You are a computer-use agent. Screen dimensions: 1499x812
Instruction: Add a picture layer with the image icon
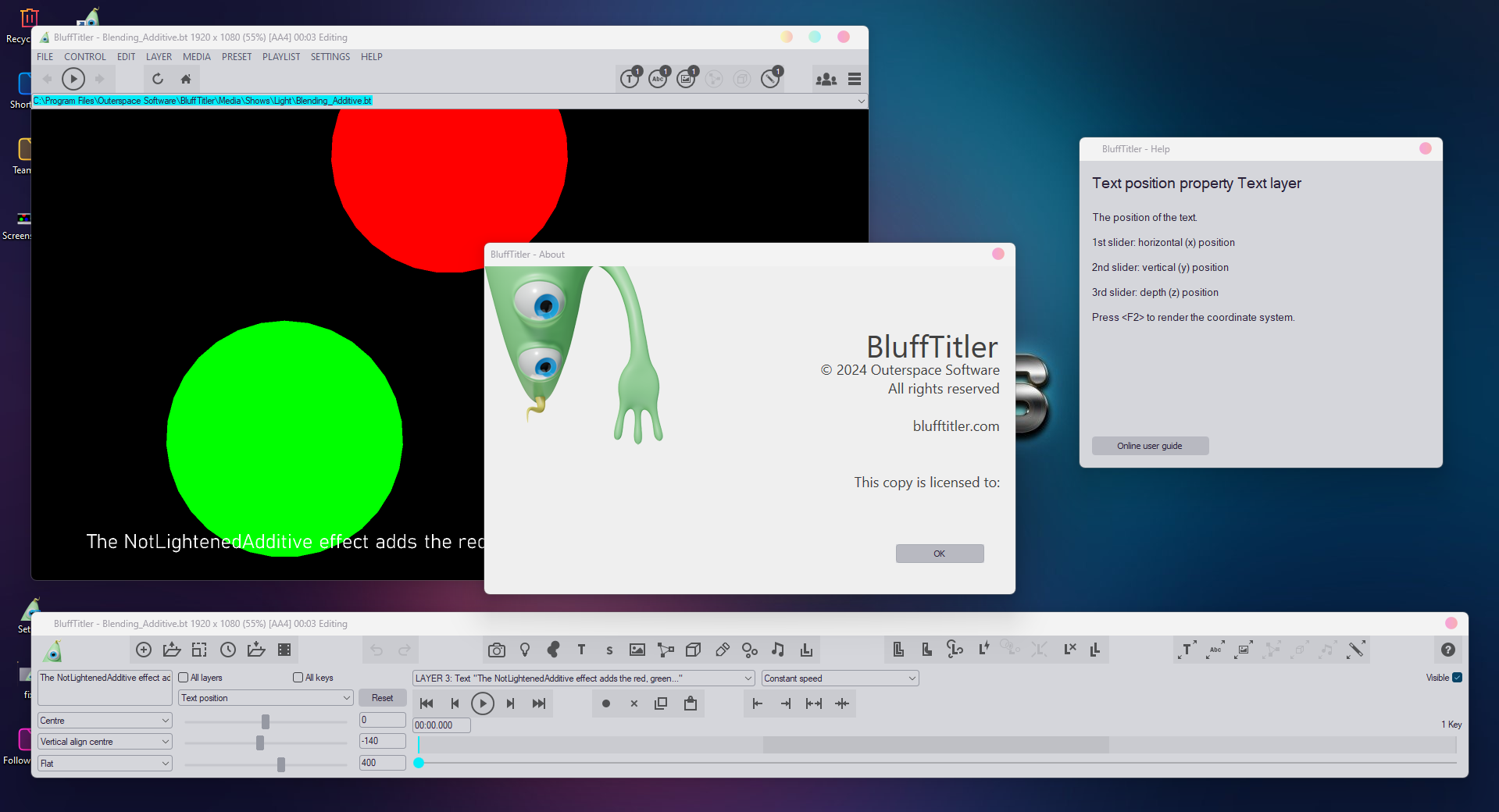coord(637,650)
